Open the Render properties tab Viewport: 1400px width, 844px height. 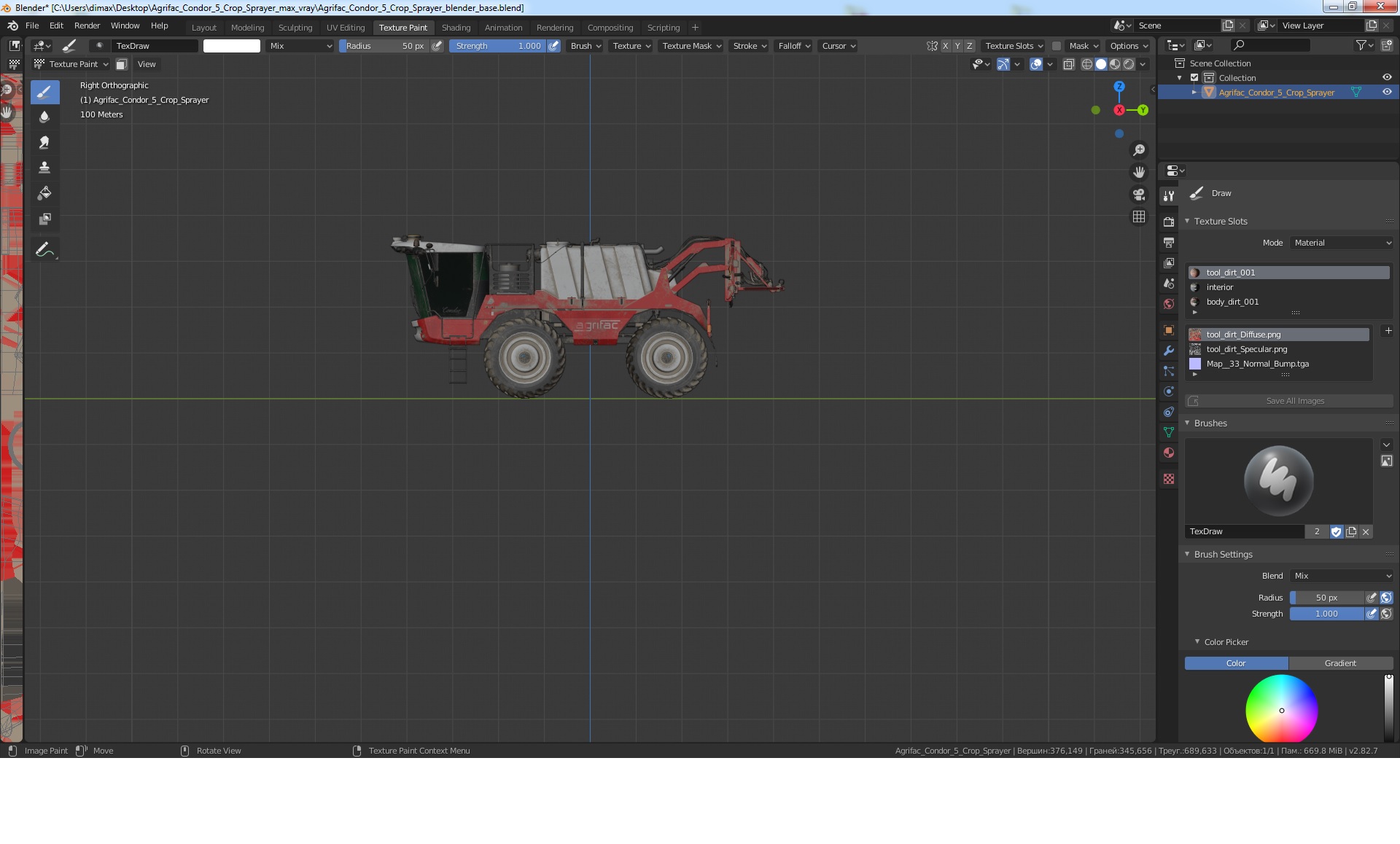[1169, 222]
